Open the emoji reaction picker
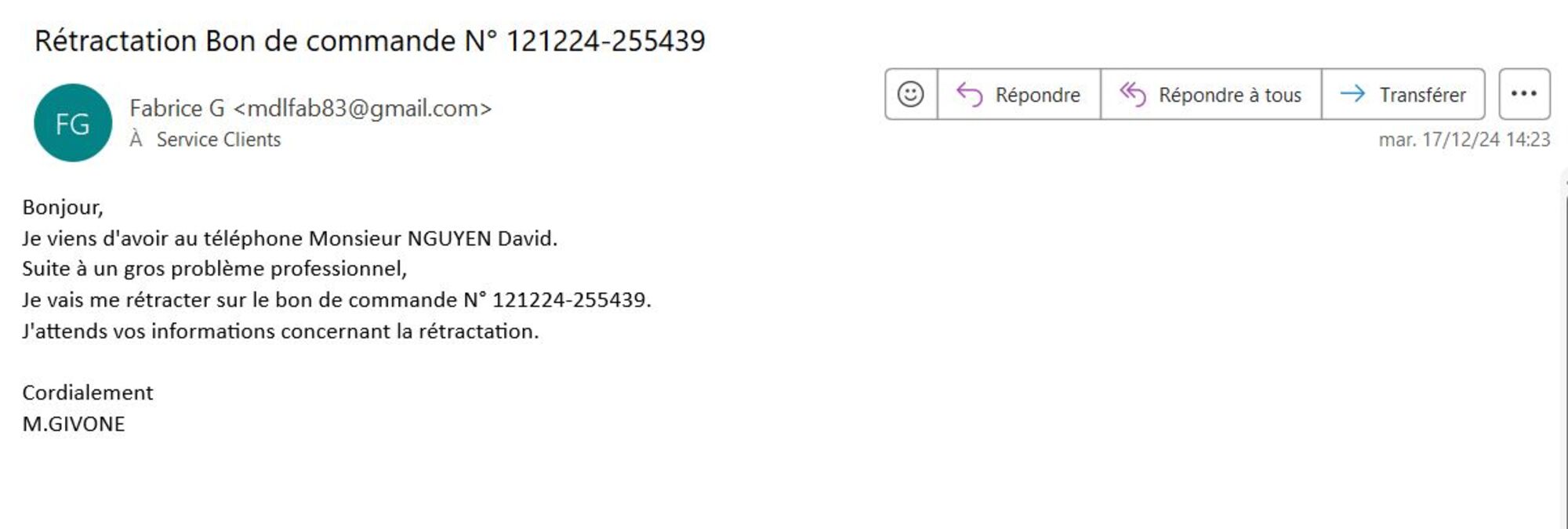The height and width of the screenshot is (529, 1568). [x=910, y=95]
